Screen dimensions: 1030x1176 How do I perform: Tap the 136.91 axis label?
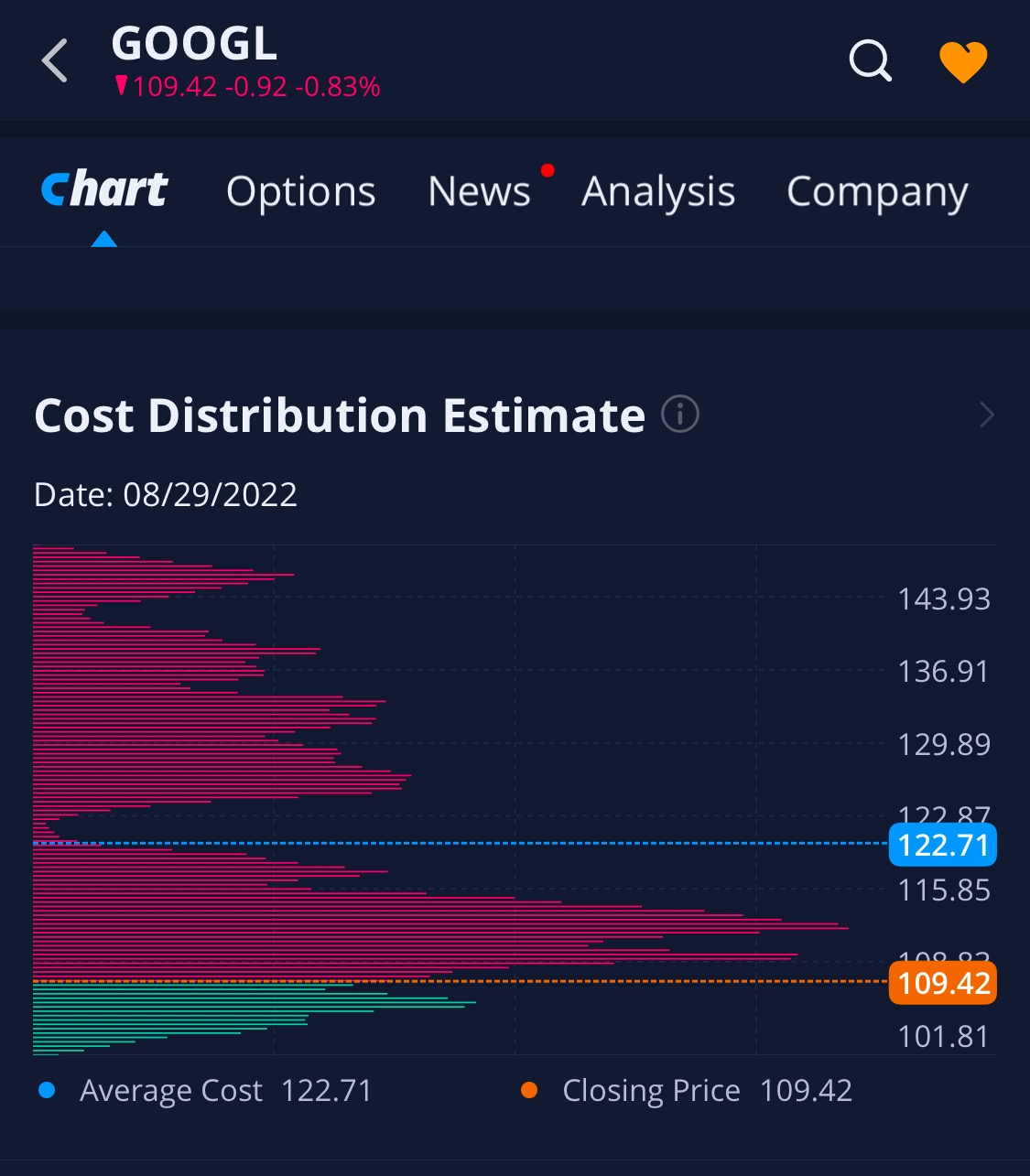944,671
